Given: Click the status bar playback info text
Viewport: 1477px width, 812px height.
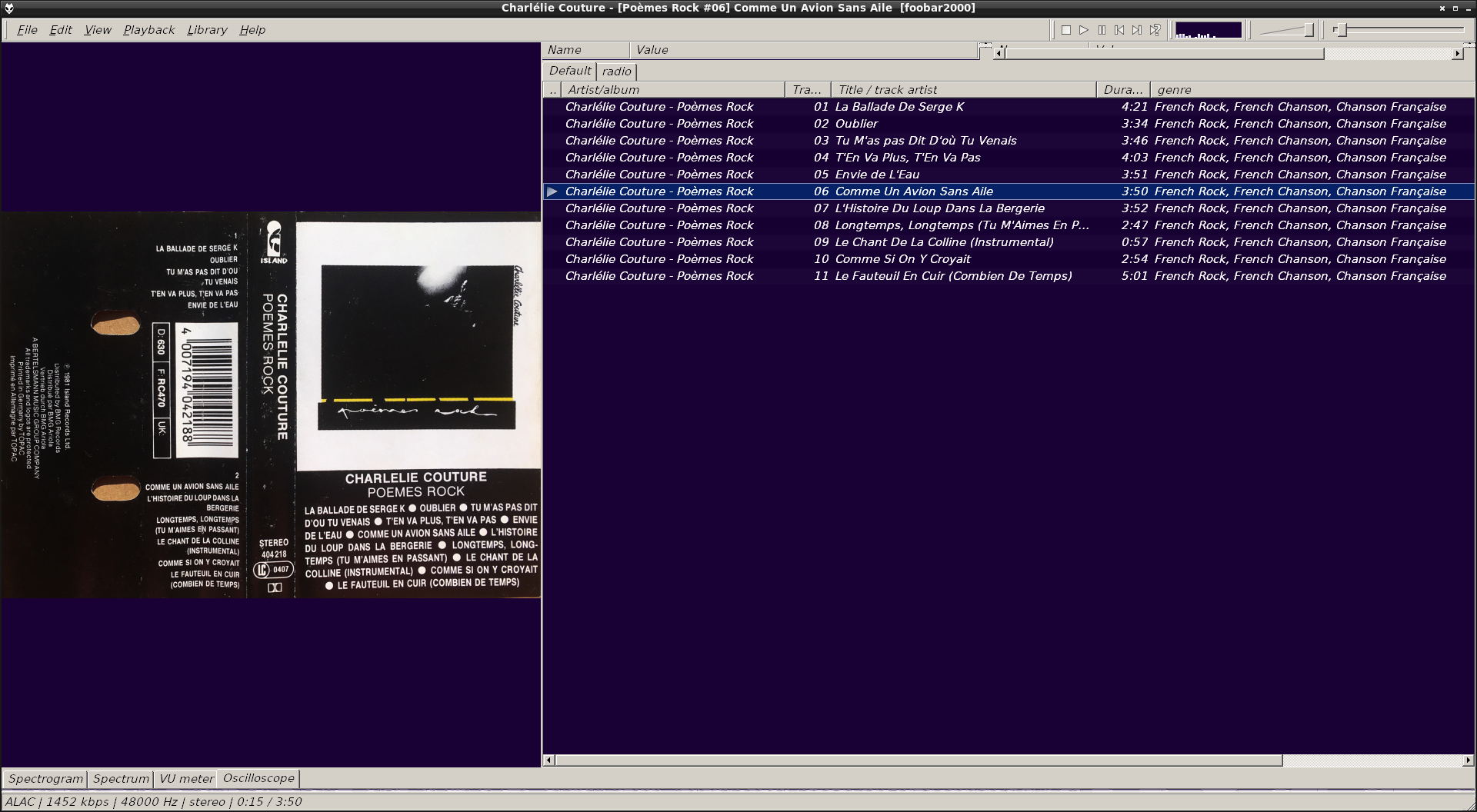Looking at the screenshot, I should tap(153, 802).
